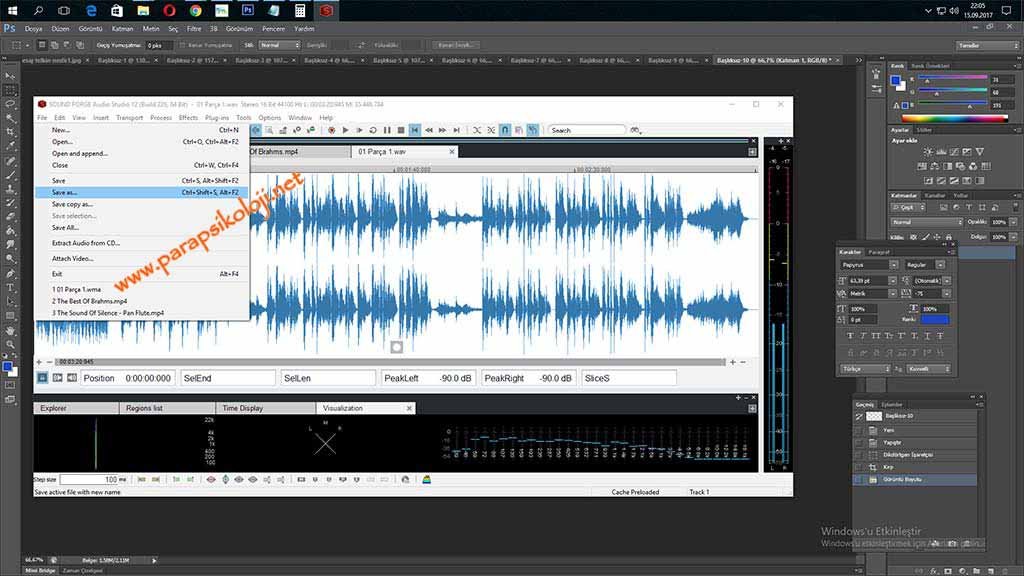Click the Renk text color swatch in Karakter panel
The height and width of the screenshot is (576, 1024).
[935, 319]
